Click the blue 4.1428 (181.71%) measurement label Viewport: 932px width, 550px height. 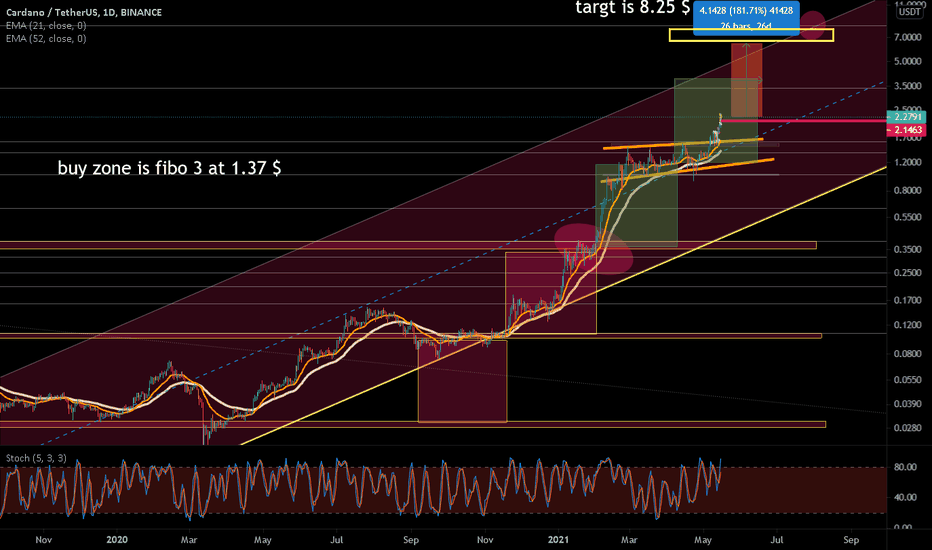746,17
